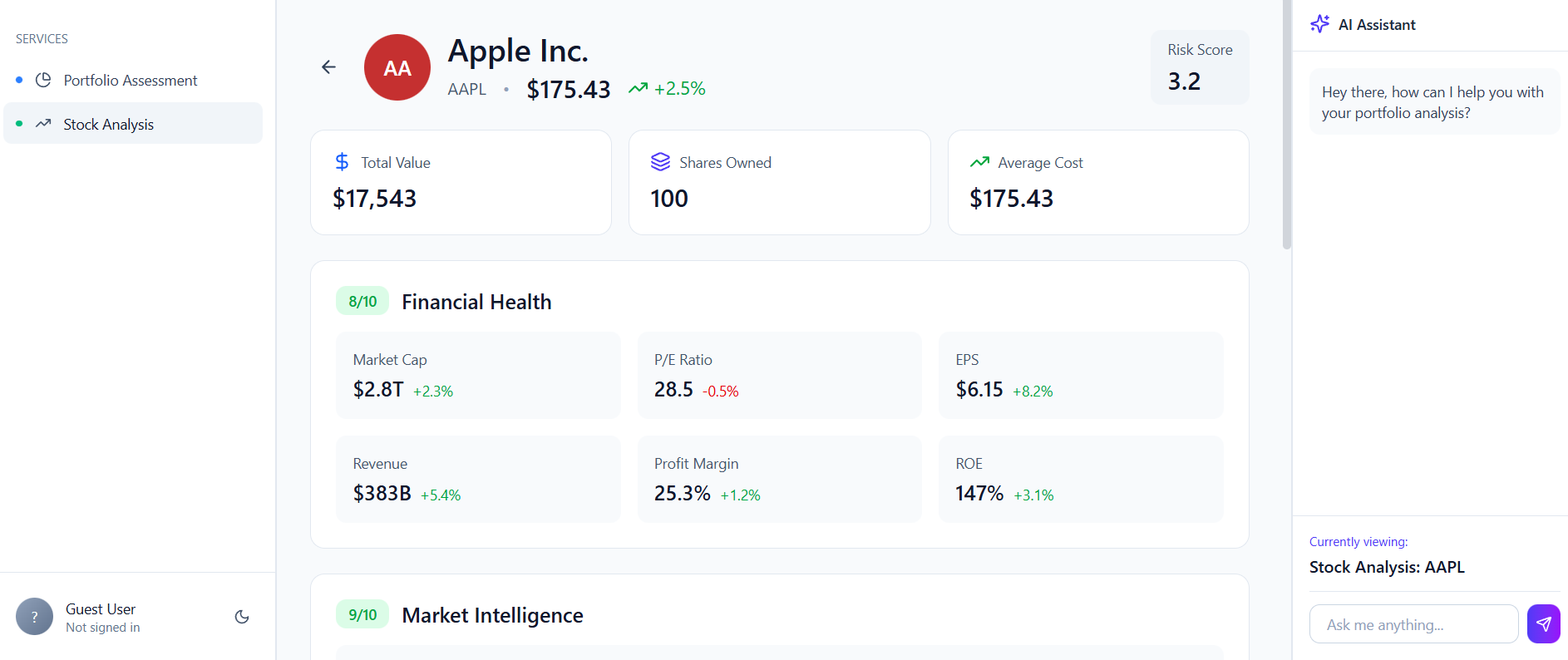Click the Ask me anything input field
The image size is (1568, 660).
pyautogui.click(x=1413, y=624)
